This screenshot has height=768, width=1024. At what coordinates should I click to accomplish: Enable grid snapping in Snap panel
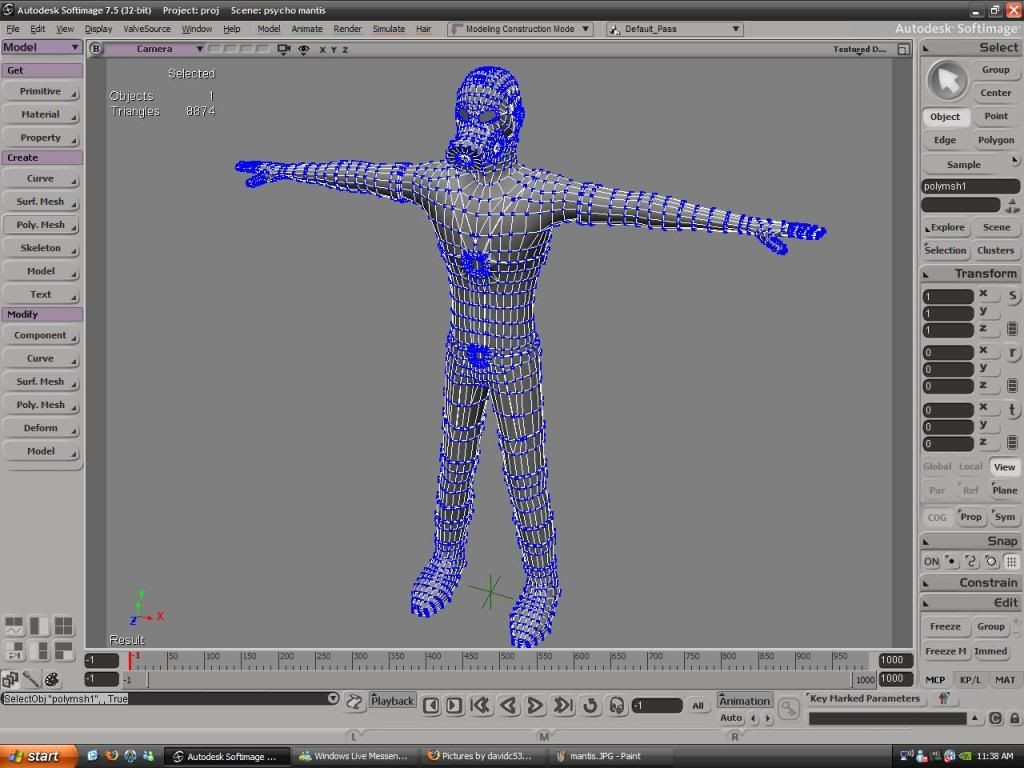coord(1011,562)
